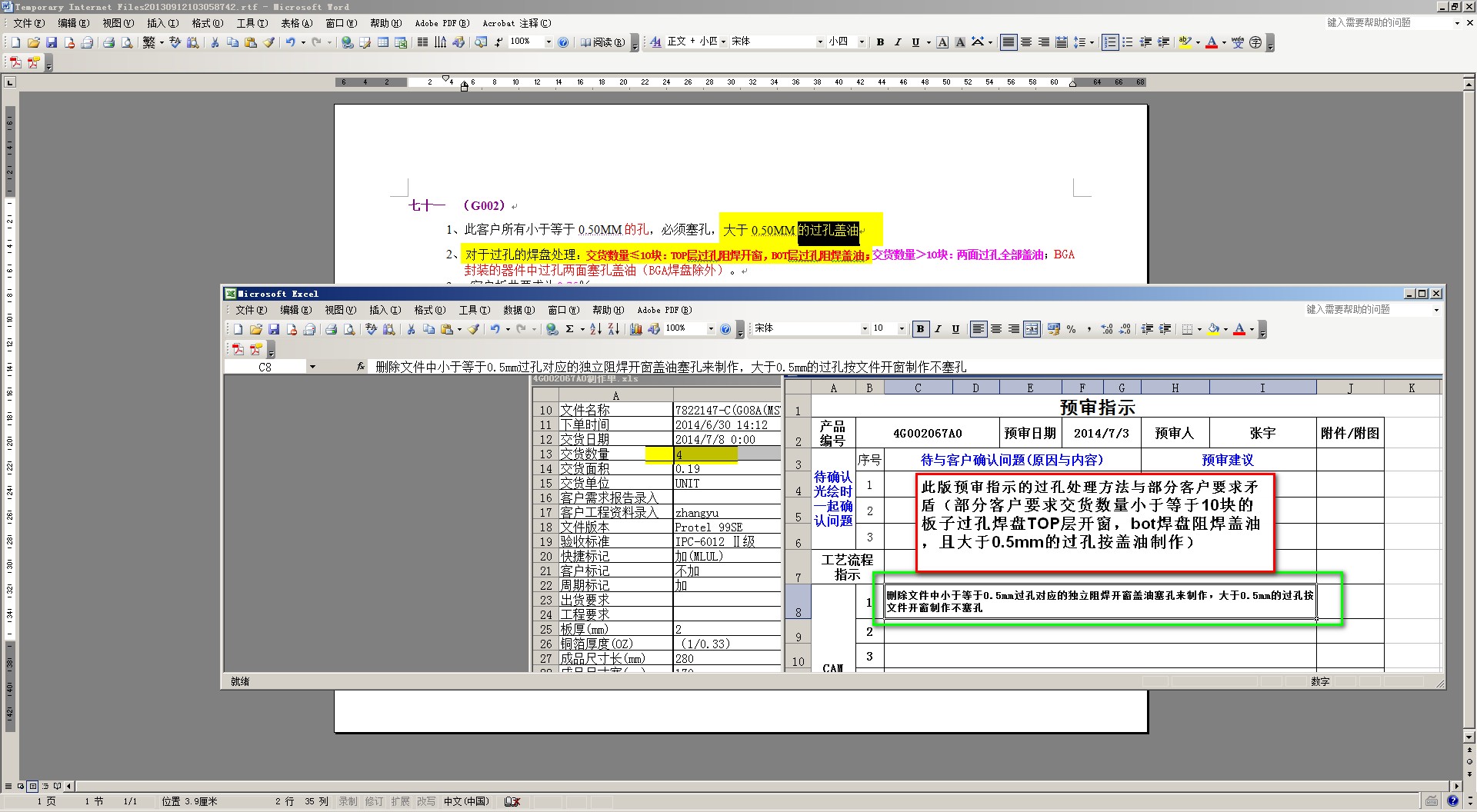This screenshot has width=1477, height=812.
Task: Toggle Italic in Word's formatting toolbar
Action: [x=898, y=42]
